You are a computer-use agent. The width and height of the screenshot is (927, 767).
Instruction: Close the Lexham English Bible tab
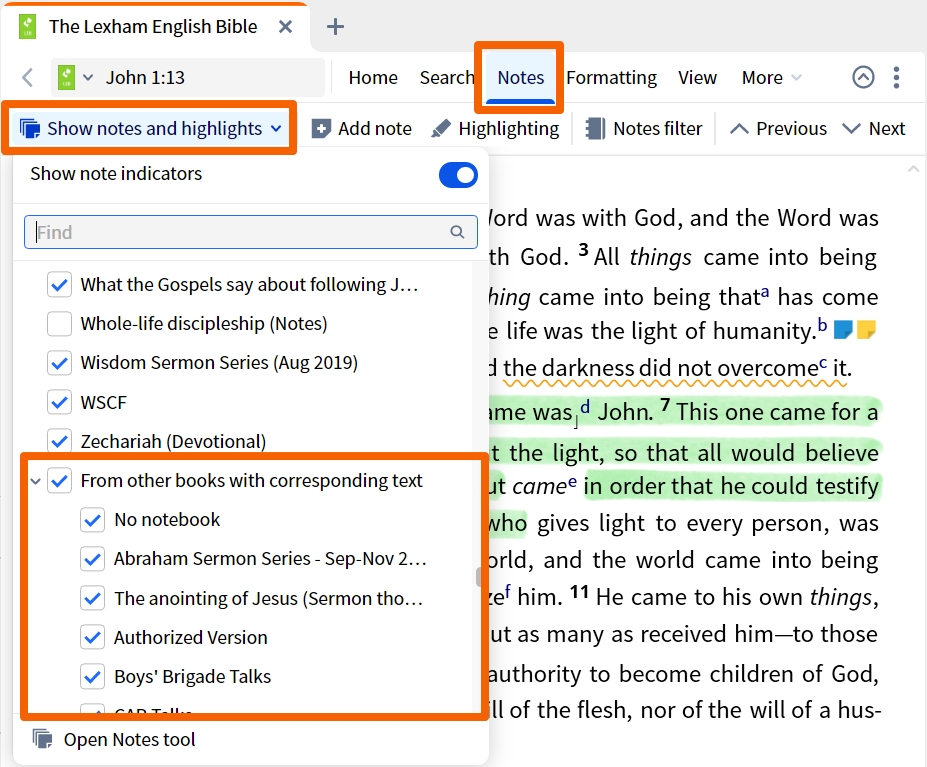[x=286, y=27]
